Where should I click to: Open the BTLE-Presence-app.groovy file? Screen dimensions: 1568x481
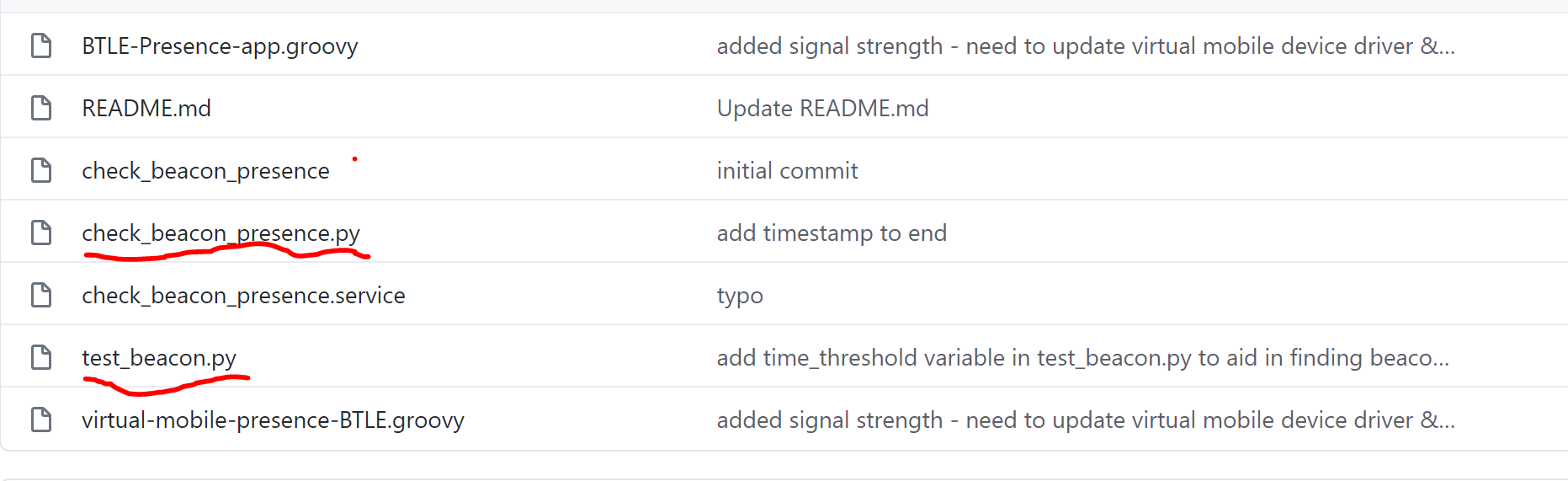220,45
